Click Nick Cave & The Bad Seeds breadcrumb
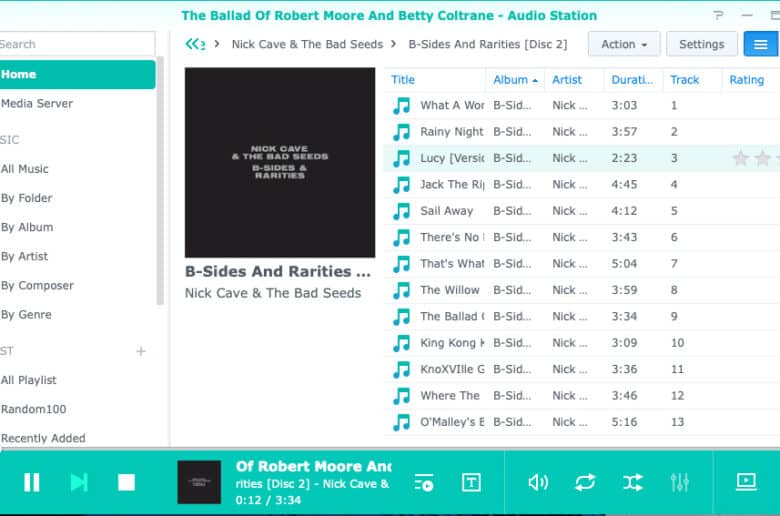This screenshot has height=516, width=780. 307,44
